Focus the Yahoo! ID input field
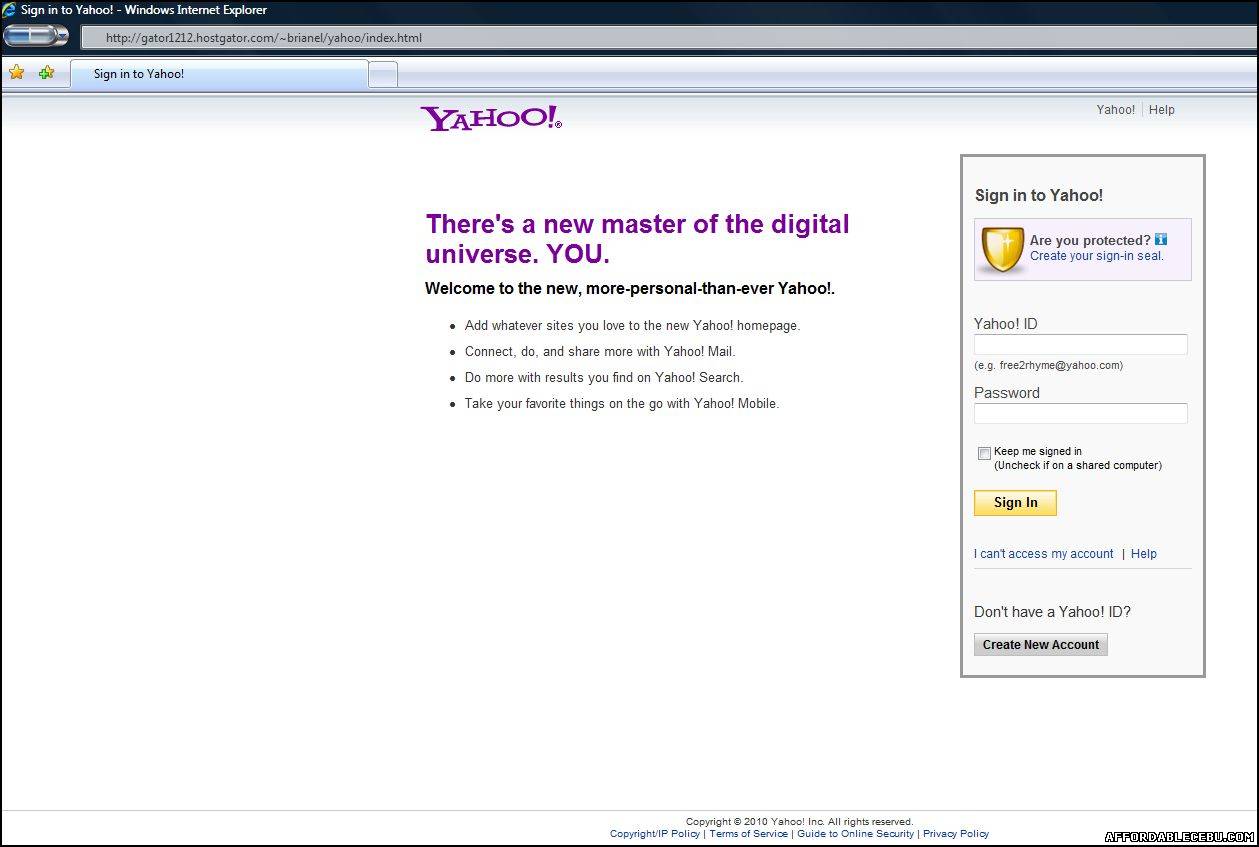Image resolution: width=1259 pixels, height=847 pixels. pos(1081,345)
